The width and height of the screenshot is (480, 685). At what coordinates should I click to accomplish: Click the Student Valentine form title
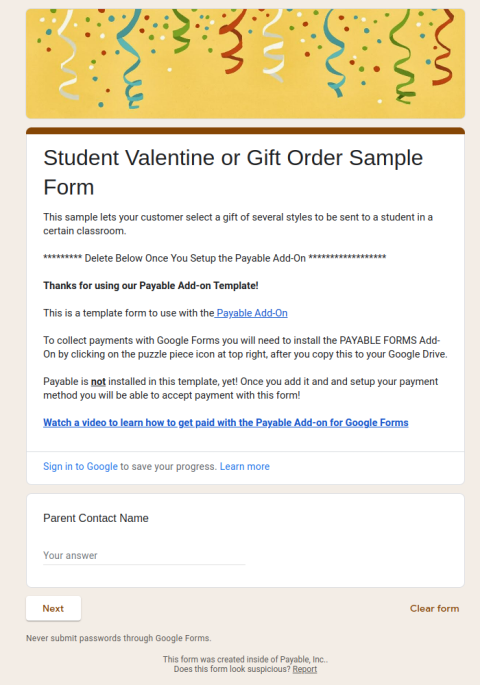pos(233,172)
